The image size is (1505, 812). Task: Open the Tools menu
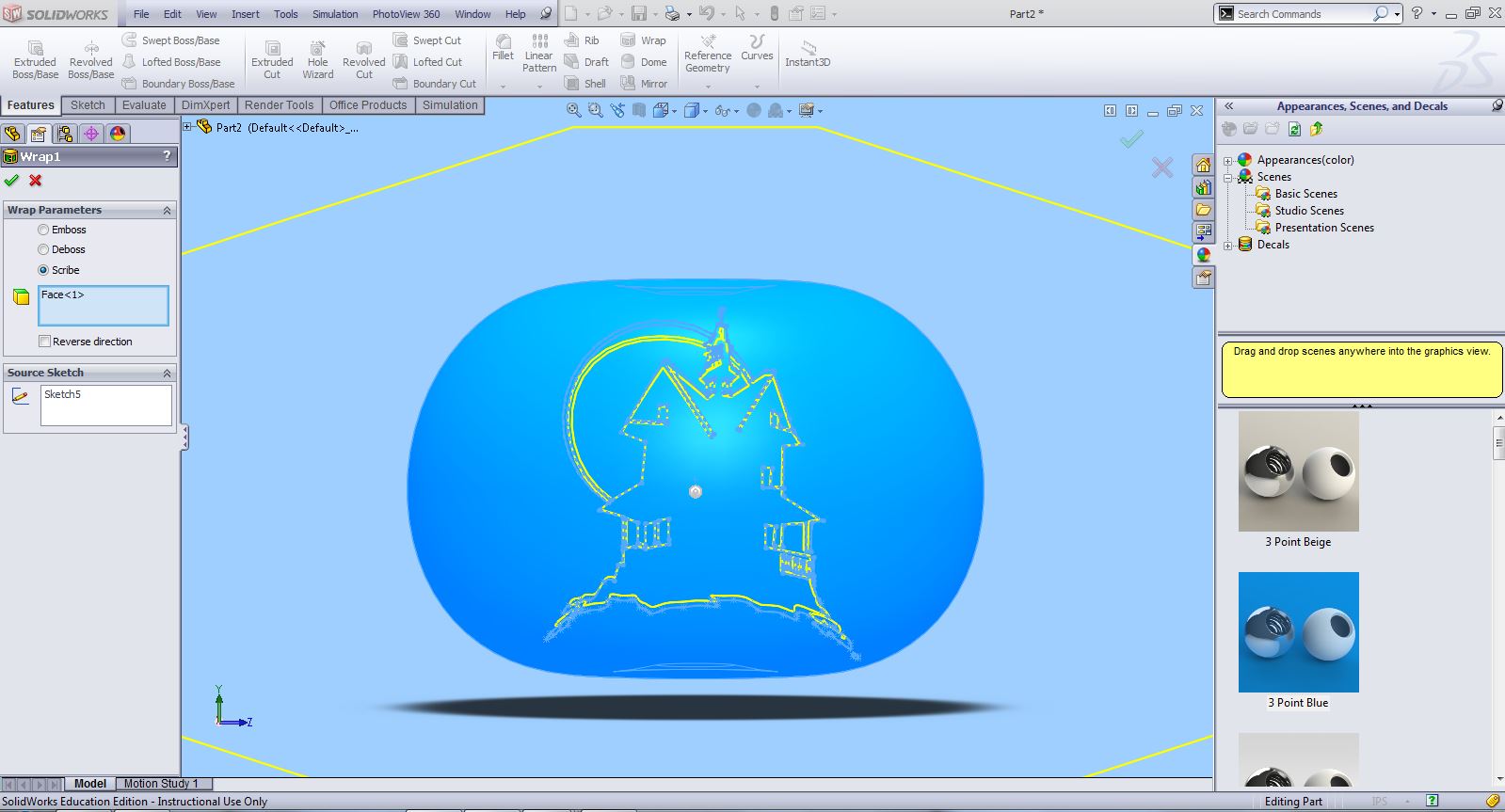point(286,14)
